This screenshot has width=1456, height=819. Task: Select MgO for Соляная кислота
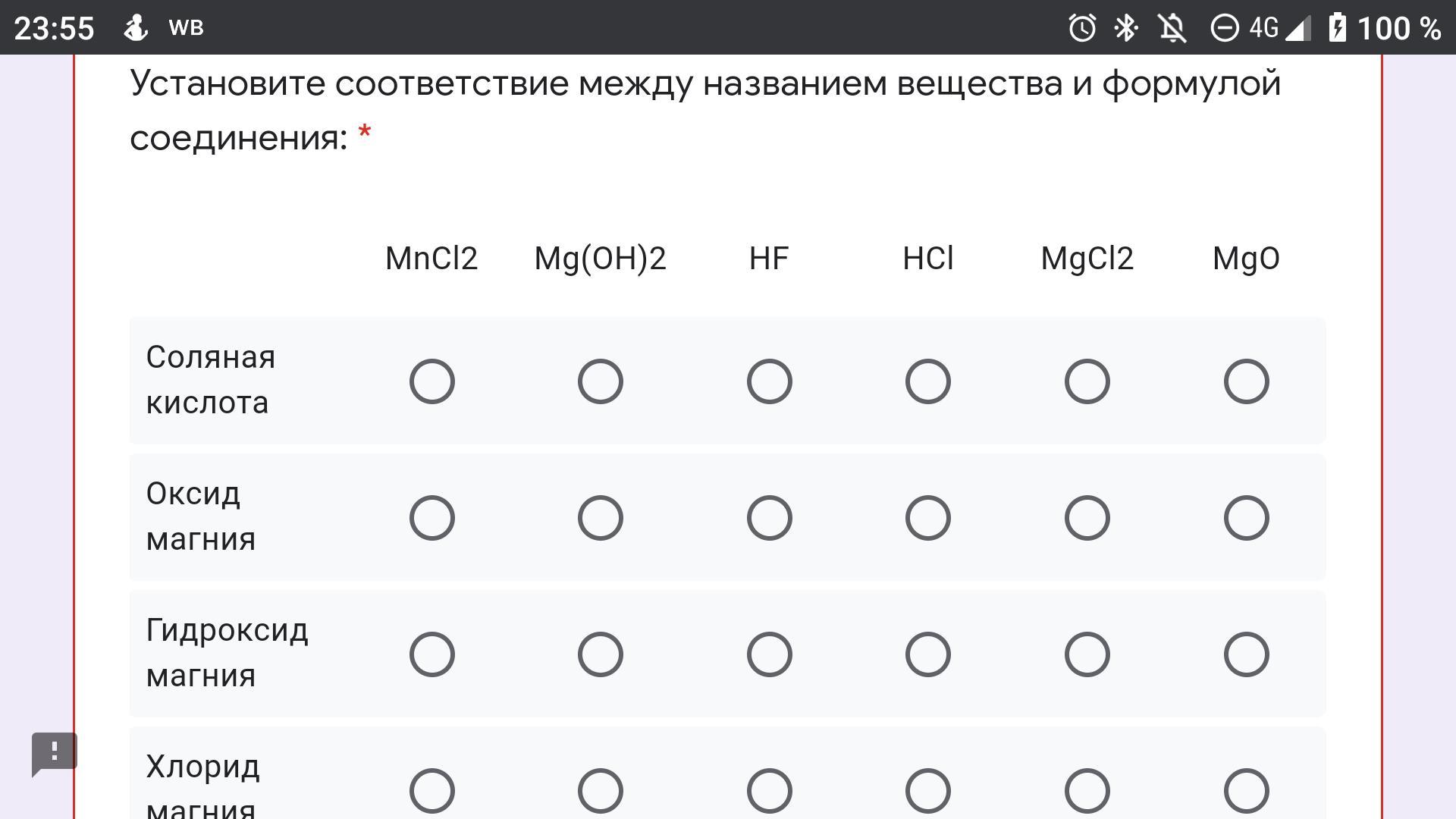coord(1246,381)
